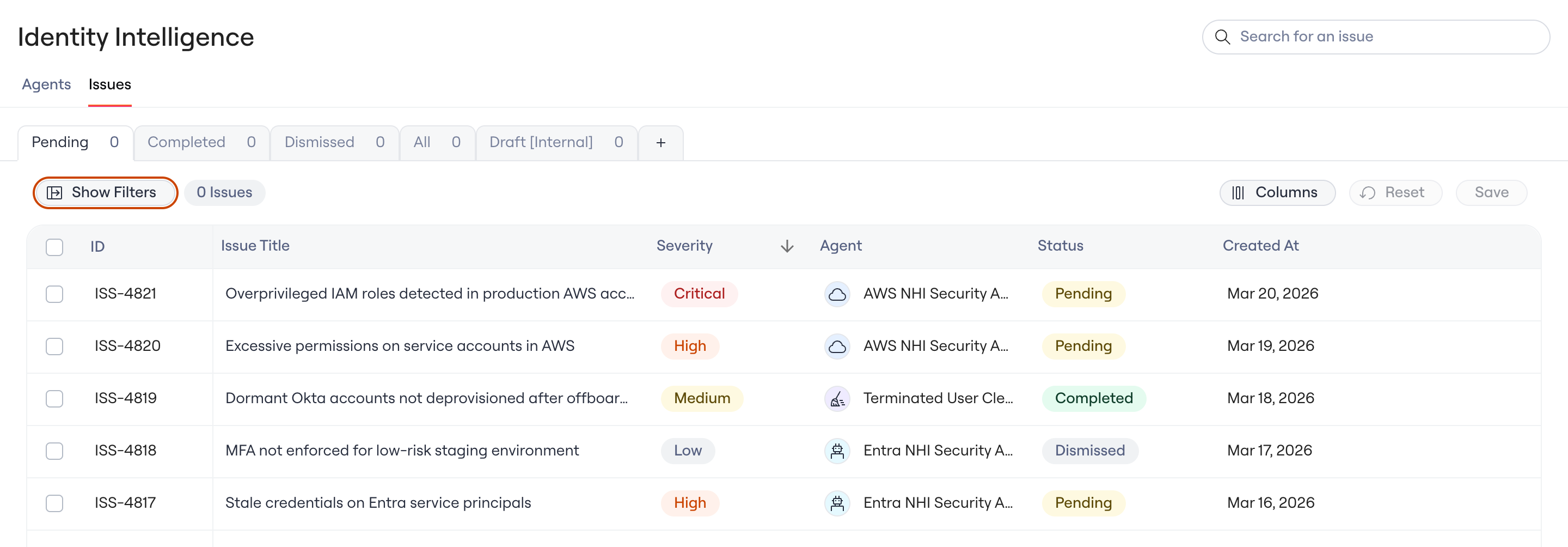
Task: Click the Dismissed status badge
Action: click(x=1089, y=451)
